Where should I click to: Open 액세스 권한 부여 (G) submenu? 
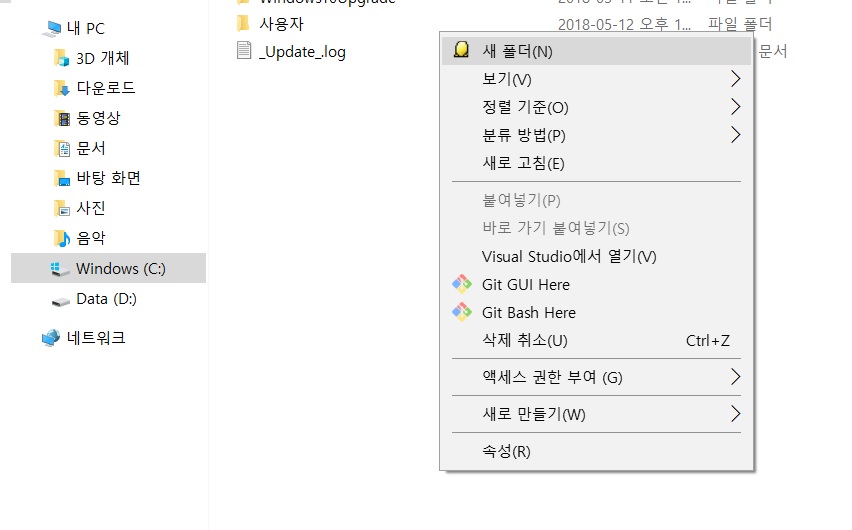click(596, 377)
